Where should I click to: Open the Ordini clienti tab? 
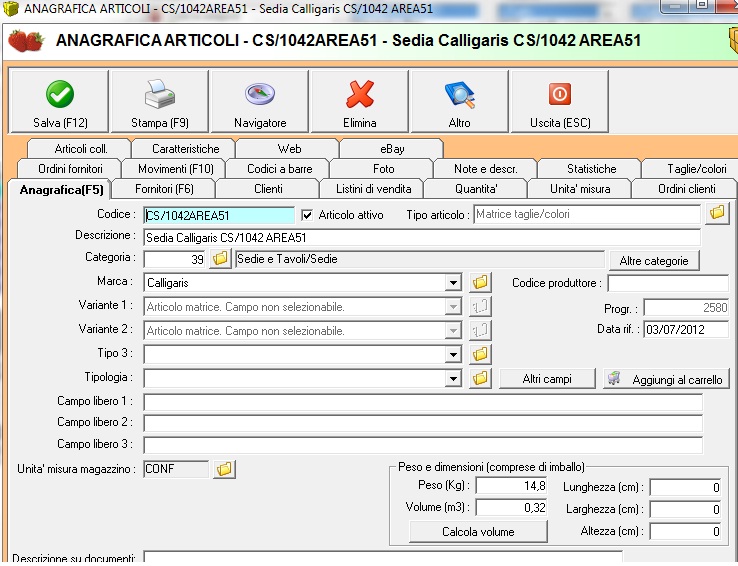click(x=686, y=189)
